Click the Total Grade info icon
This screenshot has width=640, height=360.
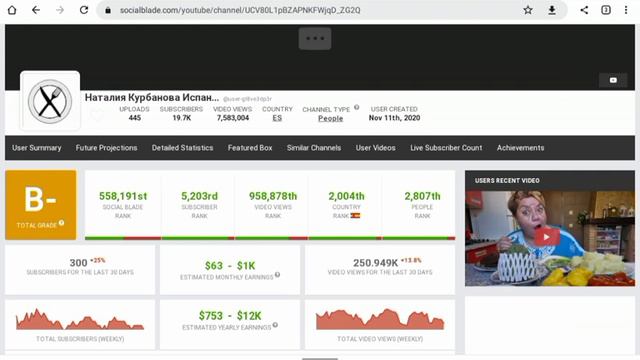pyautogui.click(x=61, y=223)
